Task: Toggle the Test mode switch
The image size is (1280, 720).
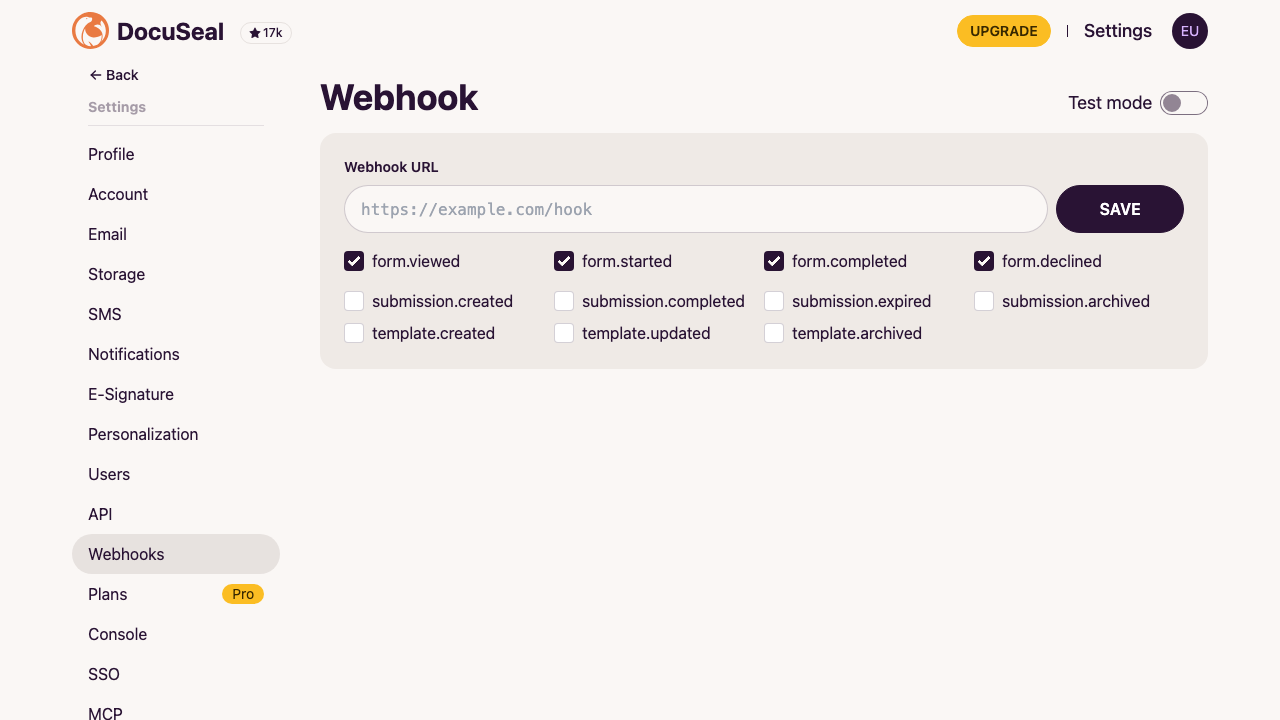Action: 1184,103
